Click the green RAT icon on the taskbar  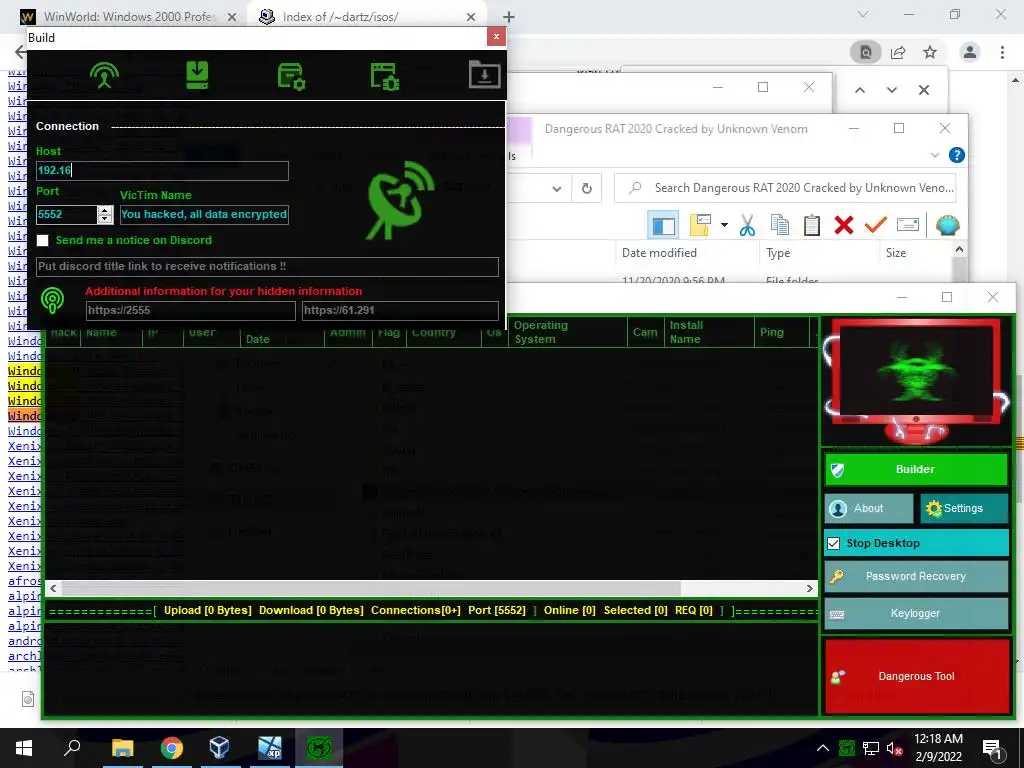pos(319,748)
